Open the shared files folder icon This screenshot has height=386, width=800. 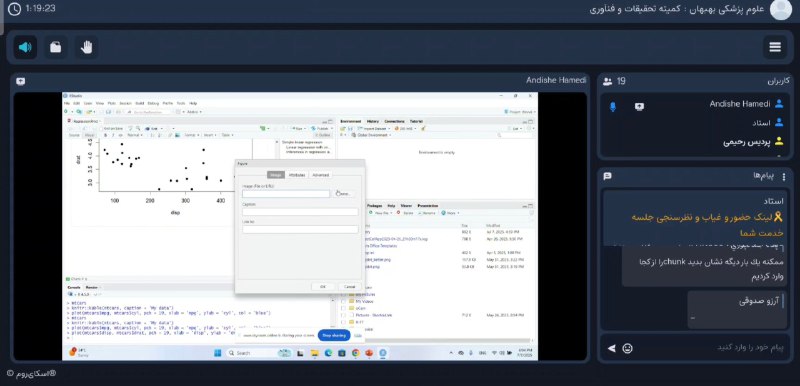[x=56, y=47]
